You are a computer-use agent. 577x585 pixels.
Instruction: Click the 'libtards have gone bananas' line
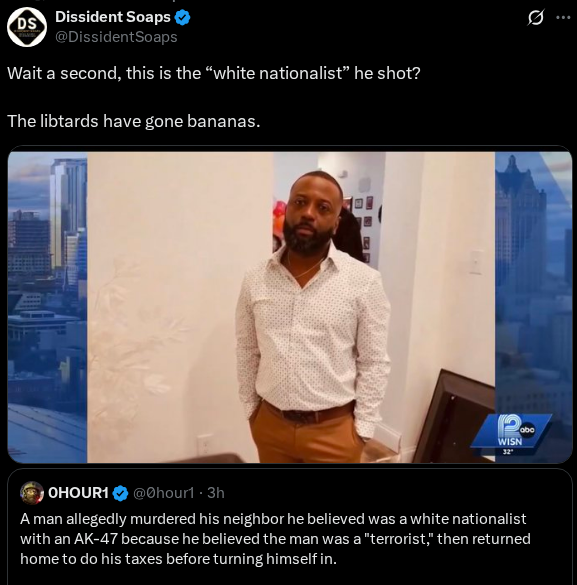[134, 121]
